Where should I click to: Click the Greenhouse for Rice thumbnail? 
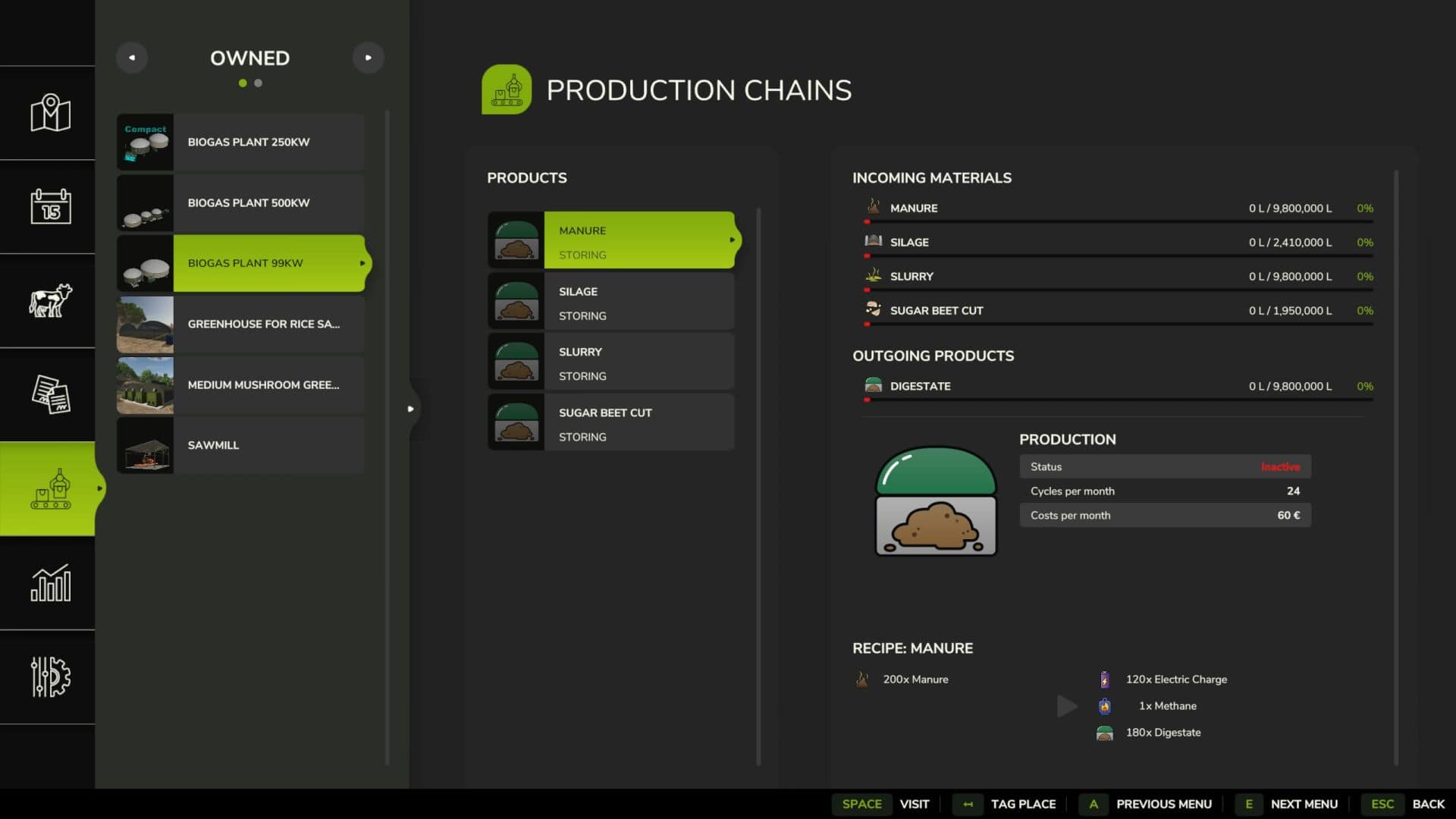point(145,324)
